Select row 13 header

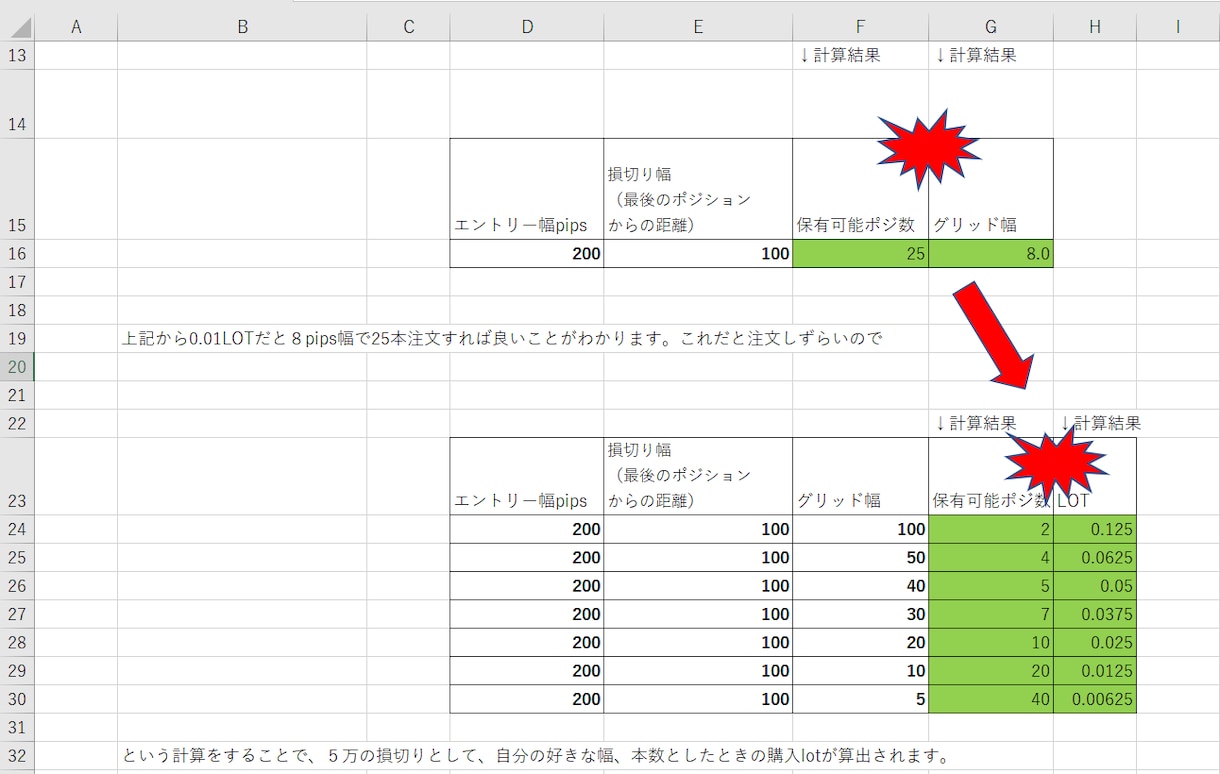pyautogui.click(x=17, y=55)
